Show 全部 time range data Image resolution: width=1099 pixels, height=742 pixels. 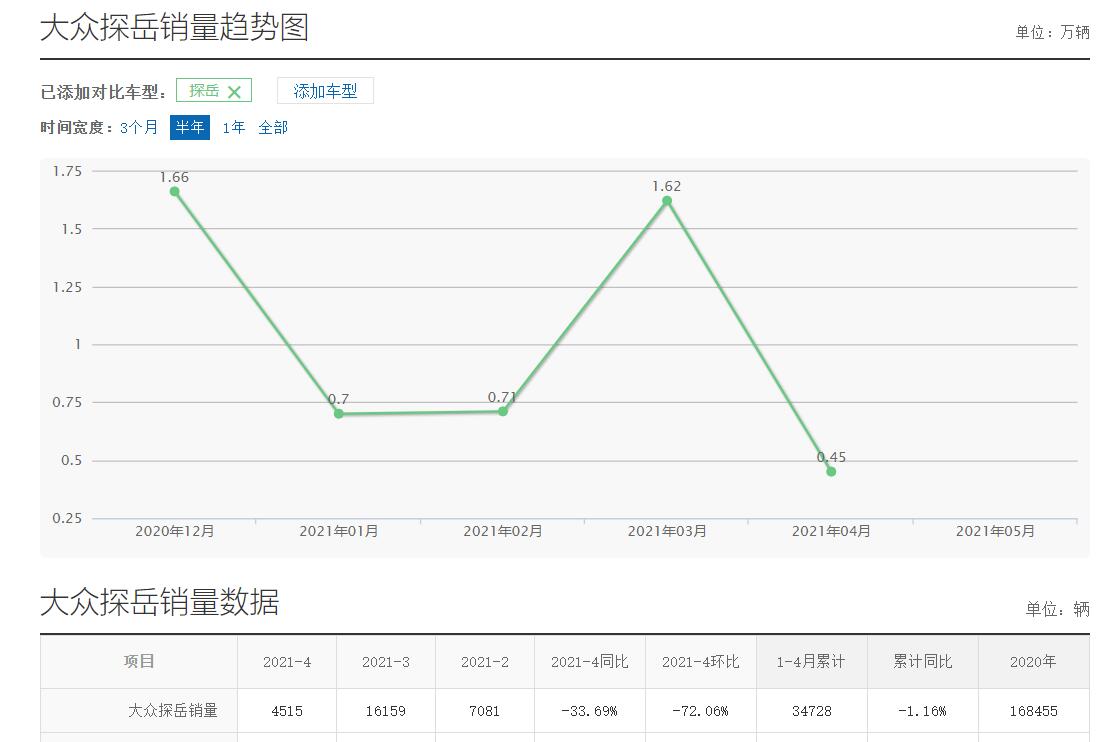[273, 128]
